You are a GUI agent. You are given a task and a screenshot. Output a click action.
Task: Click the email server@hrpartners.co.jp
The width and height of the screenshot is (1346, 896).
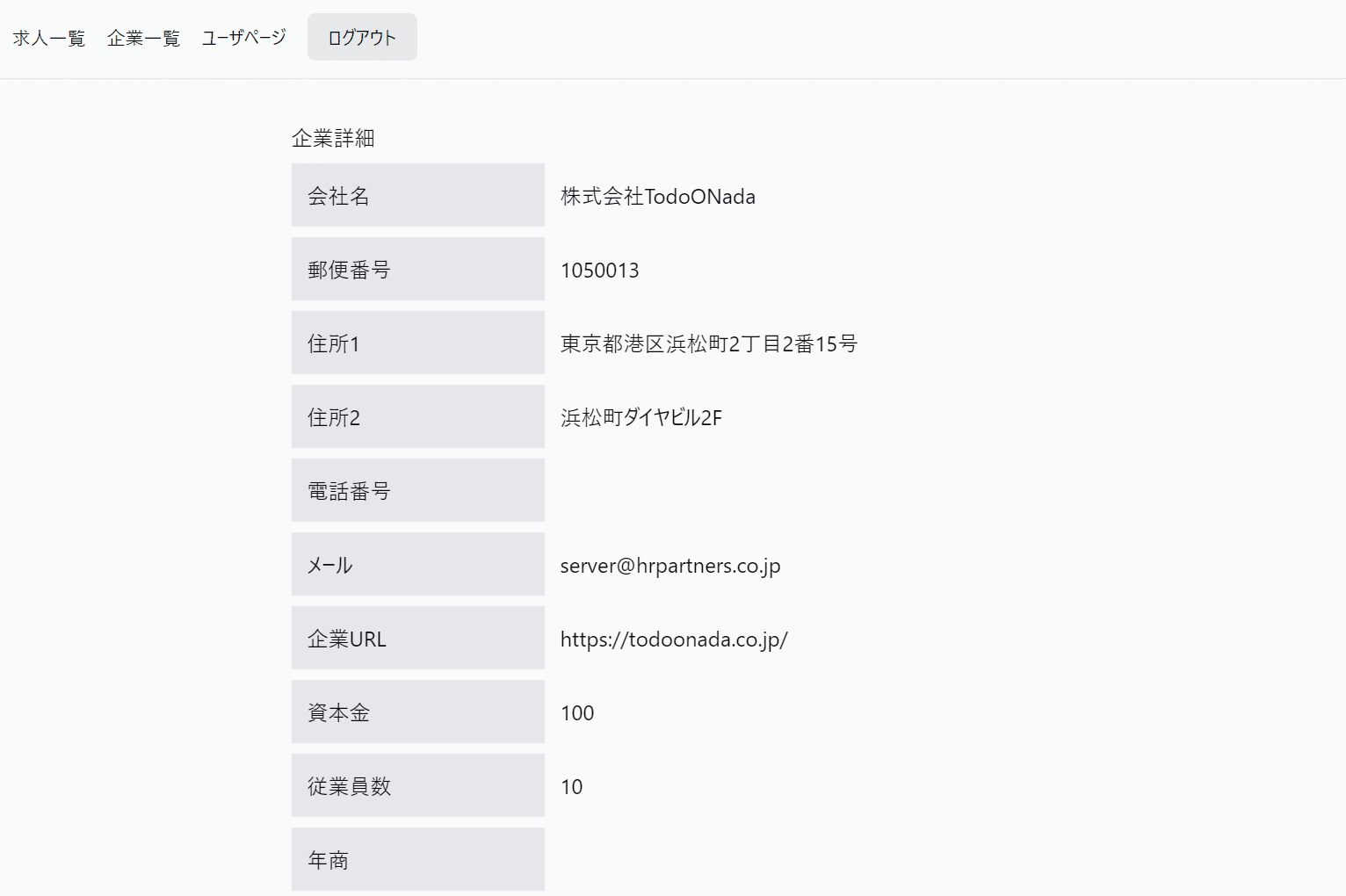click(x=669, y=565)
